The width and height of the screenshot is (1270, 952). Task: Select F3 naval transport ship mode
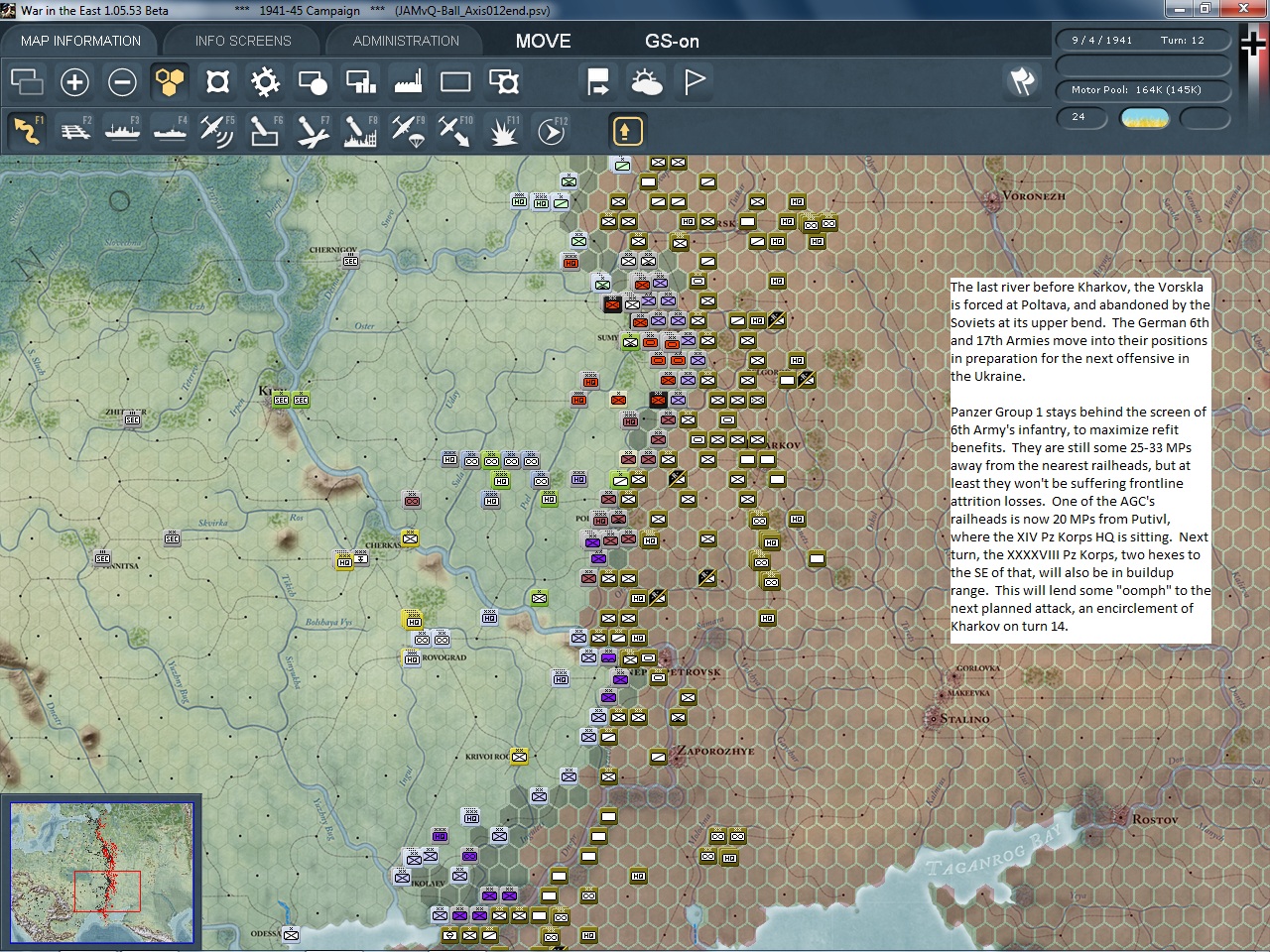(122, 131)
